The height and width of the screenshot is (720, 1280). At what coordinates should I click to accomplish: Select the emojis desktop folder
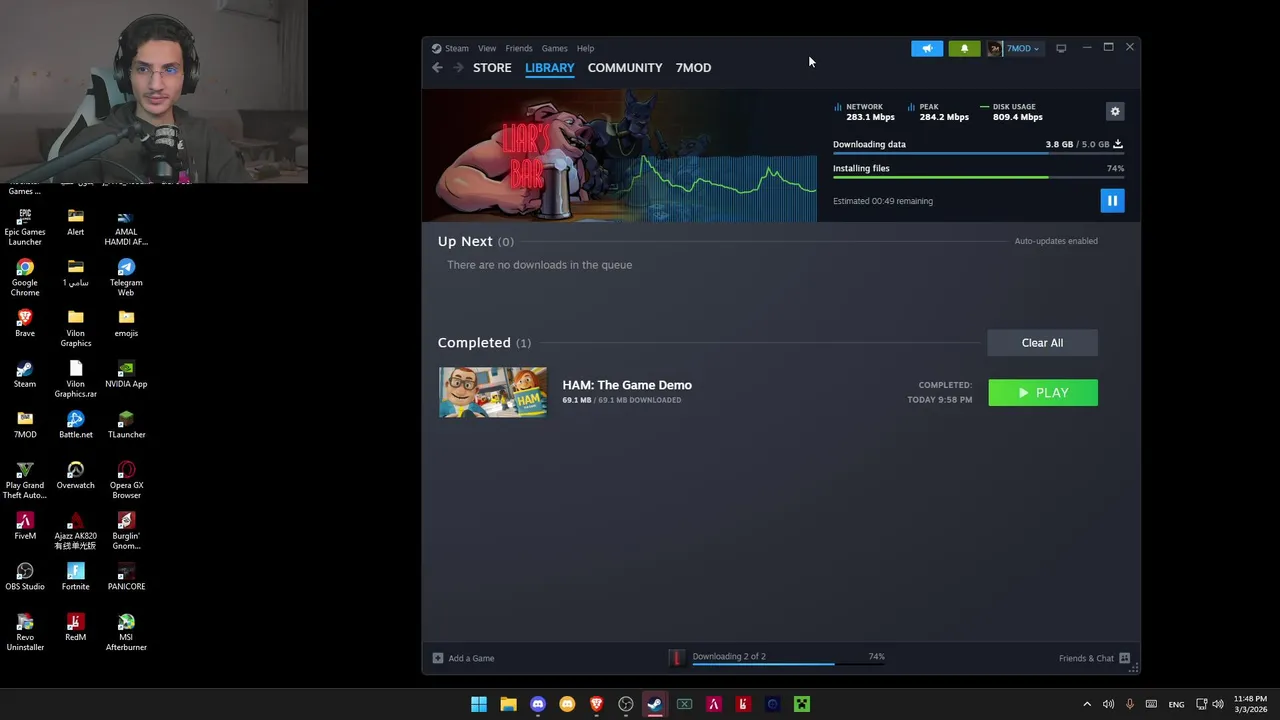pyautogui.click(x=126, y=323)
